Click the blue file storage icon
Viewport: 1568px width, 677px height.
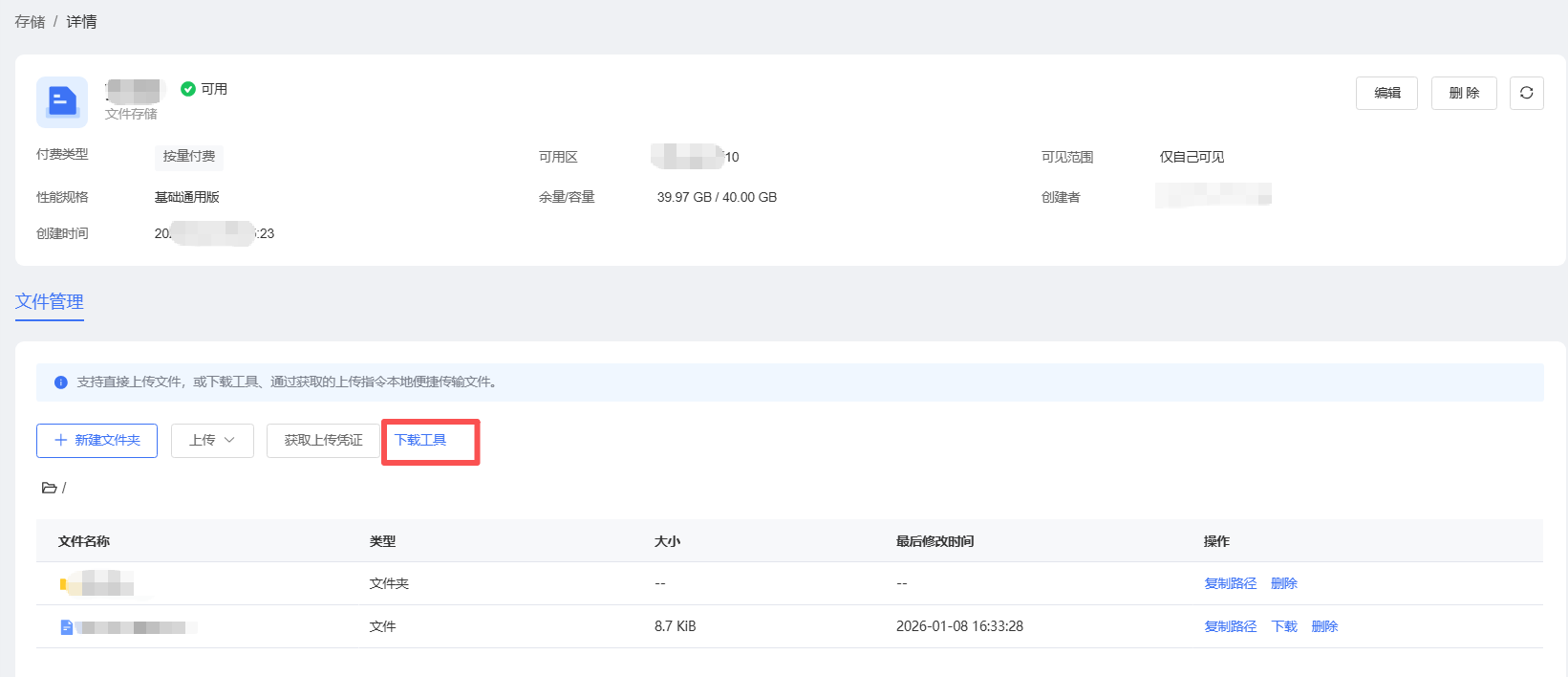[x=62, y=101]
